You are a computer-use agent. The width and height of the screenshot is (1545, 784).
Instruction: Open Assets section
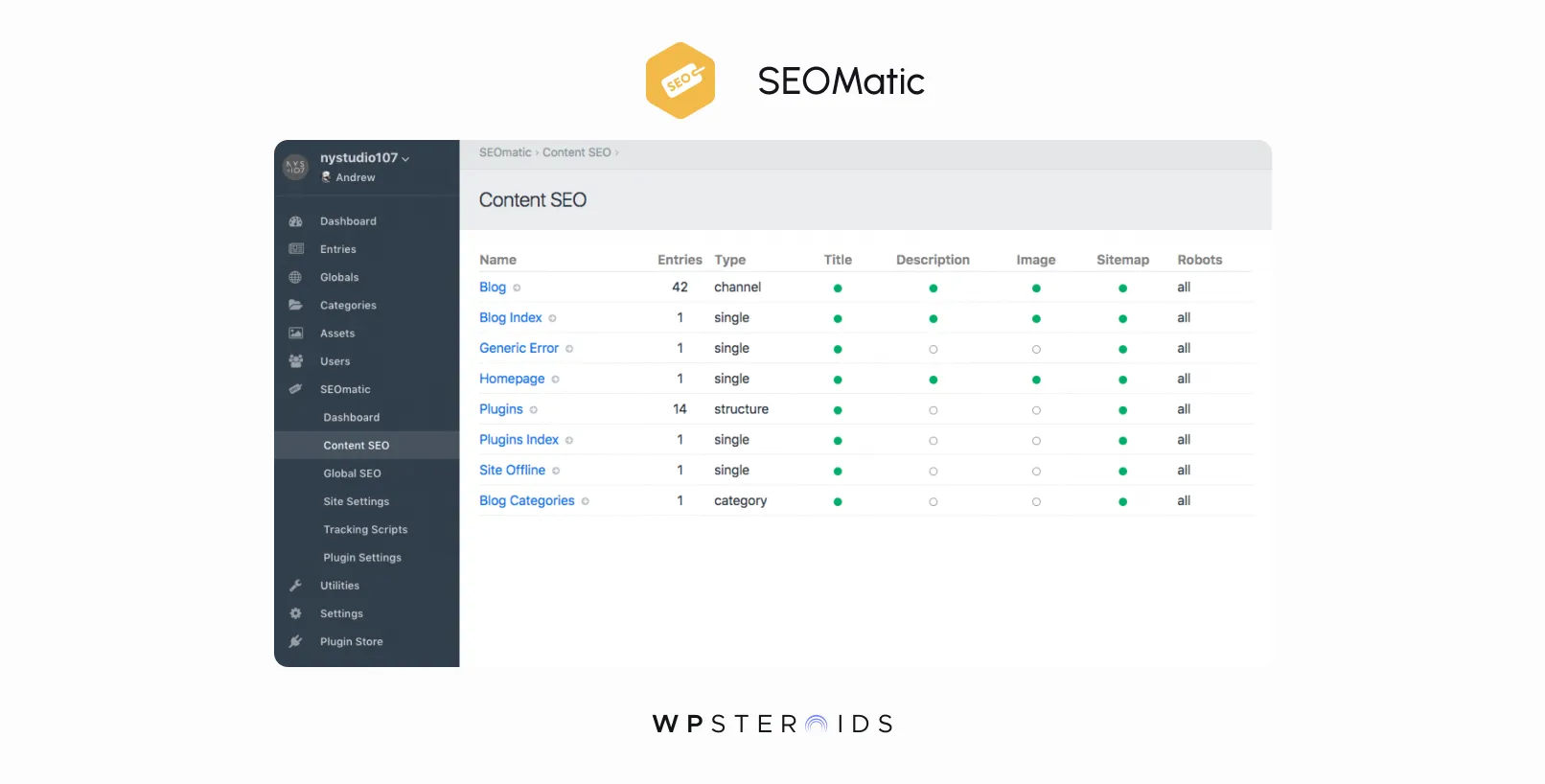pyautogui.click(x=337, y=334)
